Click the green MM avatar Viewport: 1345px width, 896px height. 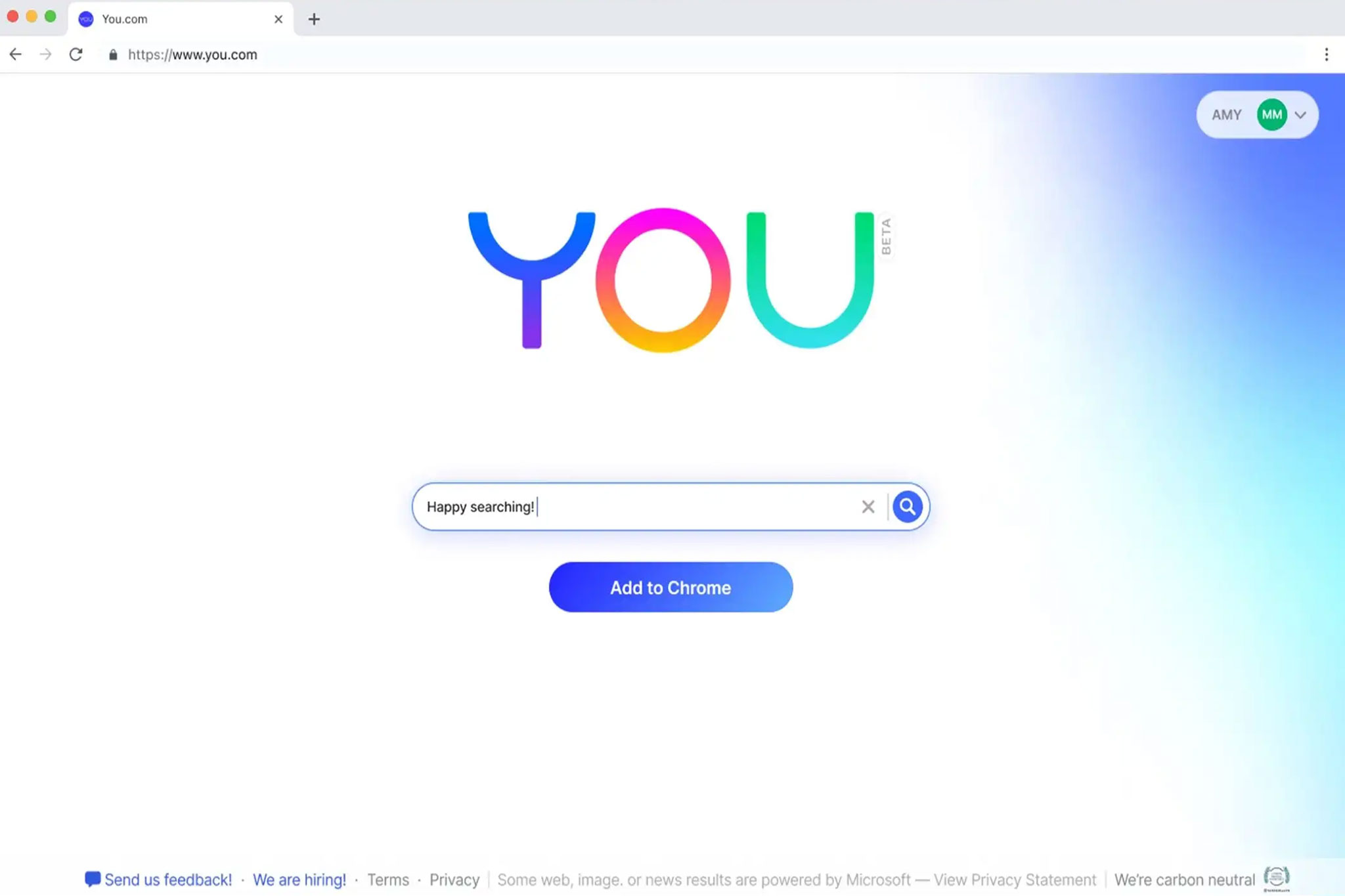click(x=1272, y=115)
